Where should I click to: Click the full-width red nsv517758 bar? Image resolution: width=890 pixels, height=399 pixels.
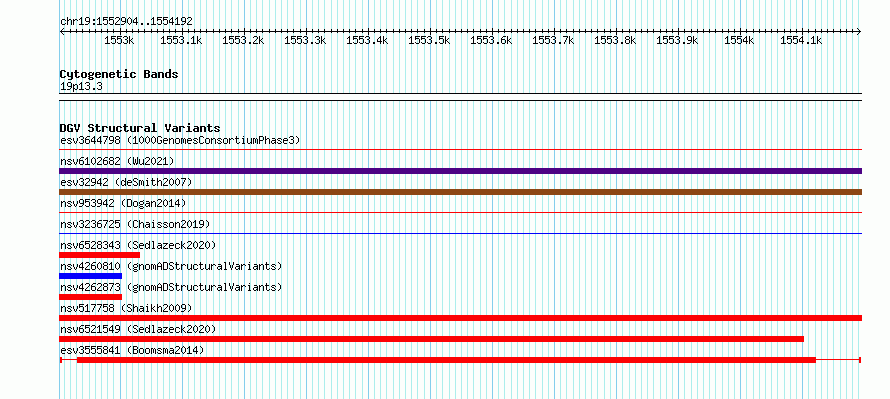click(x=460, y=318)
